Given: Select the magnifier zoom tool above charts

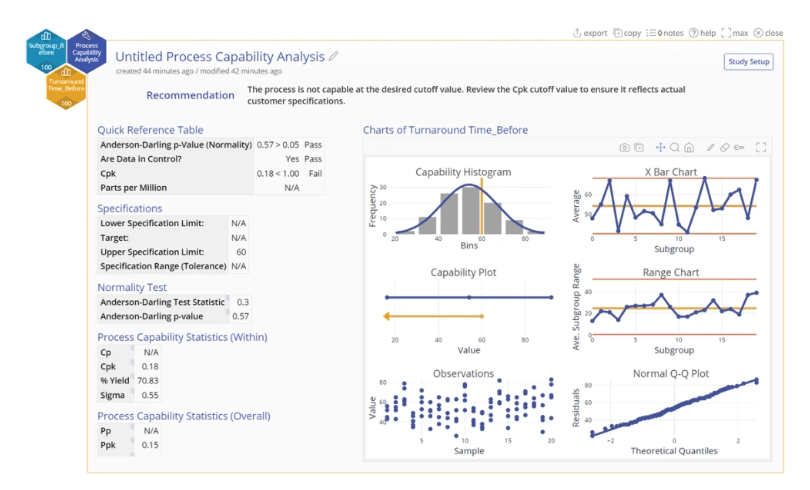Looking at the screenshot, I should pyautogui.click(x=675, y=147).
